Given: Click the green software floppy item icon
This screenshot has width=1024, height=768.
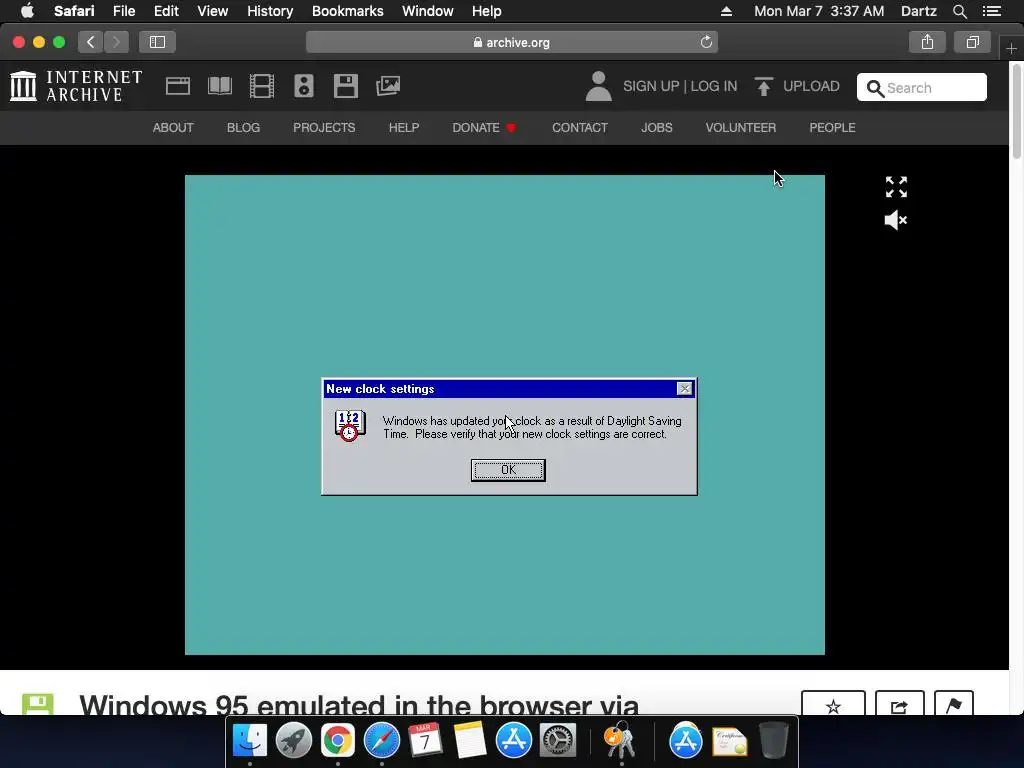Looking at the screenshot, I should (x=38, y=704).
